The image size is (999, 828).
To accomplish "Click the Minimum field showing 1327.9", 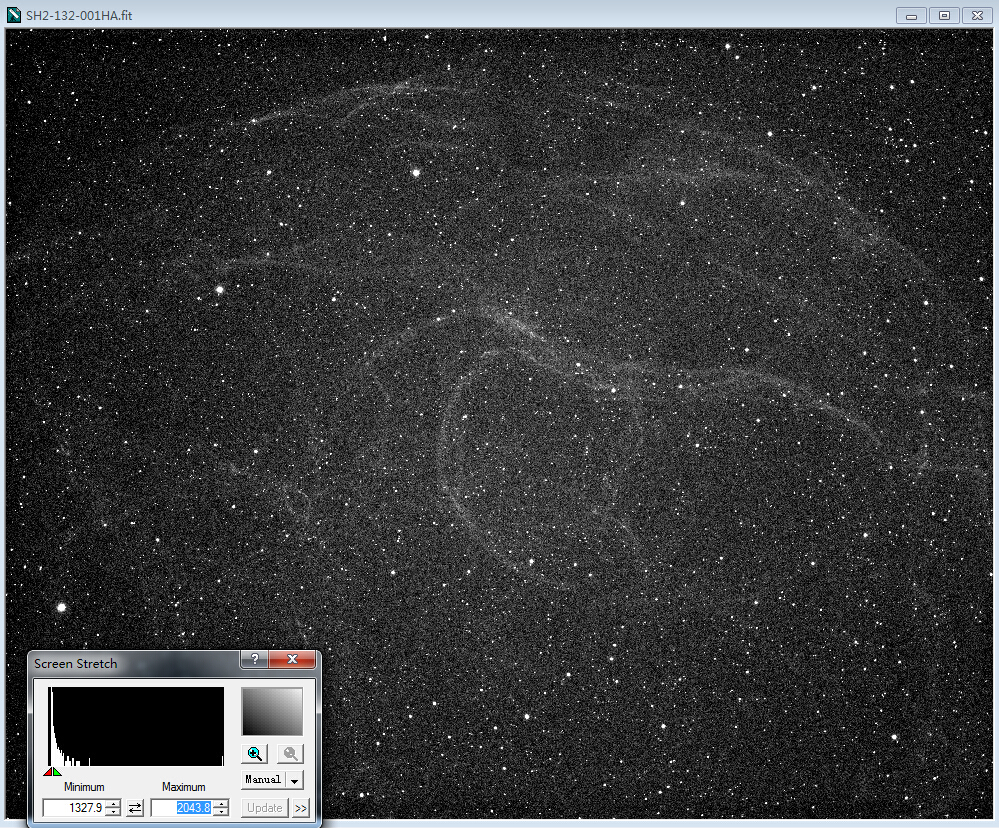I will (74, 808).
